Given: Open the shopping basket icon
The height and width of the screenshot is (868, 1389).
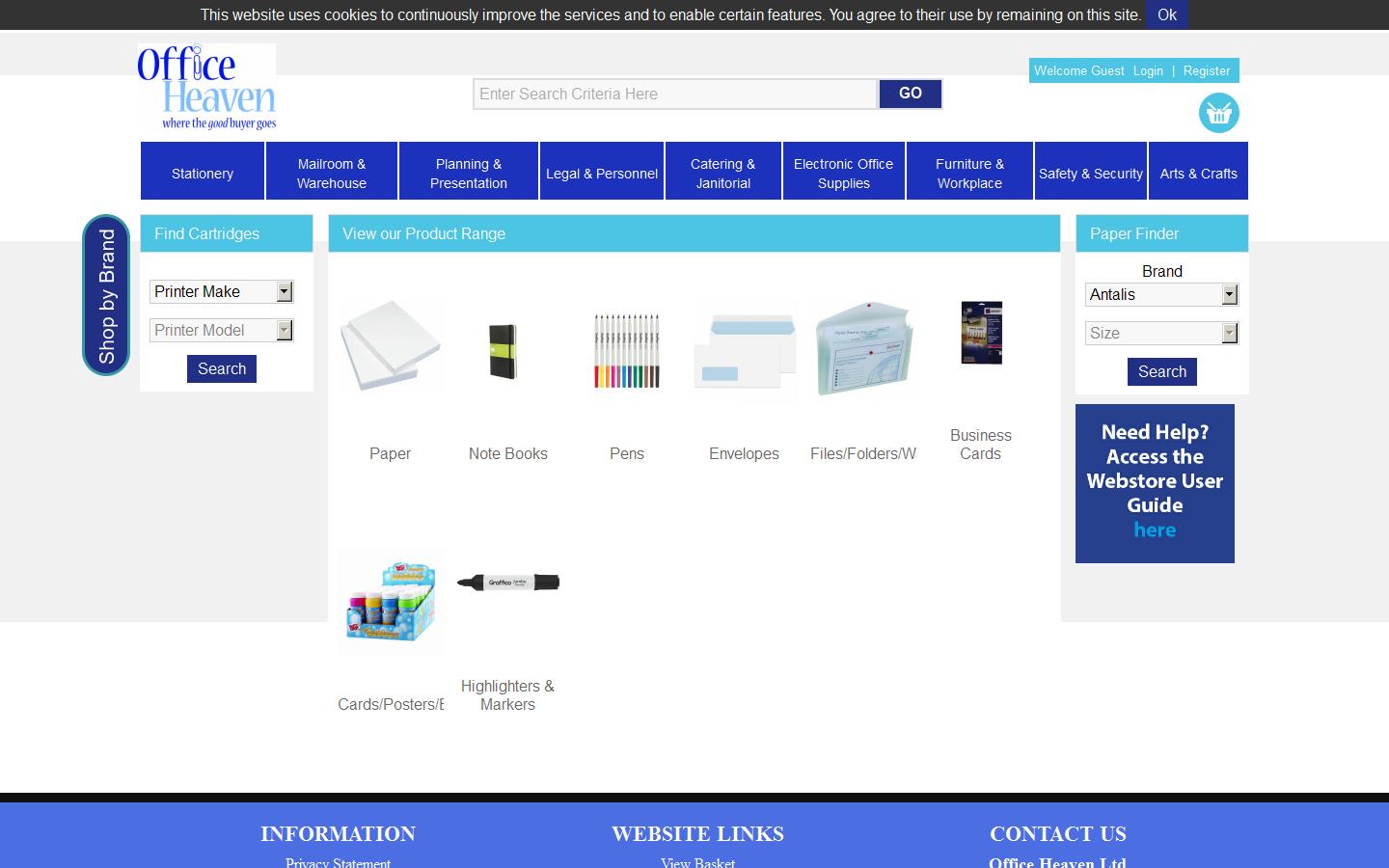Looking at the screenshot, I should pyautogui.click(x=1218, y=112).
